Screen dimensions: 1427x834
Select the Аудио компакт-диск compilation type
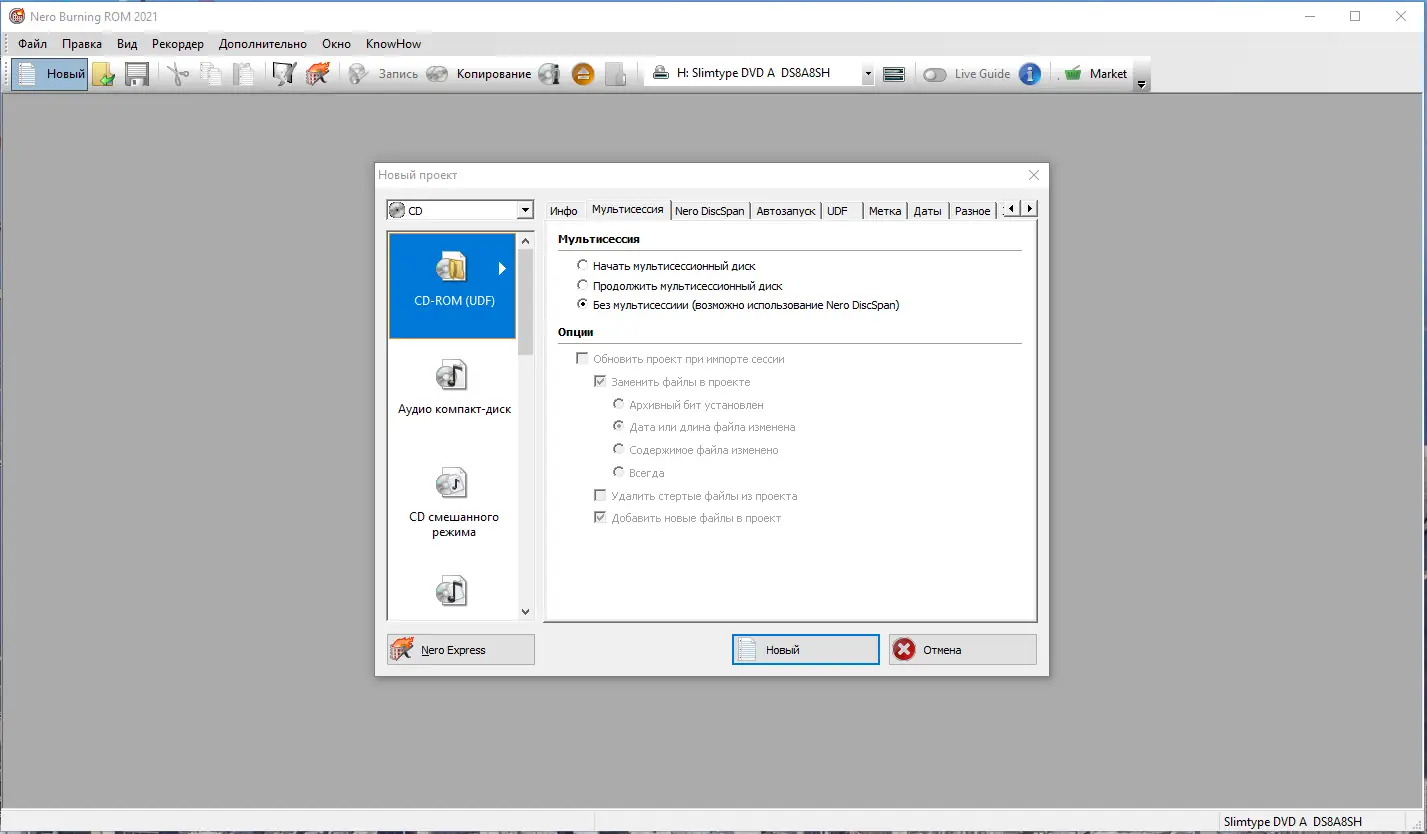pos(452,385)
